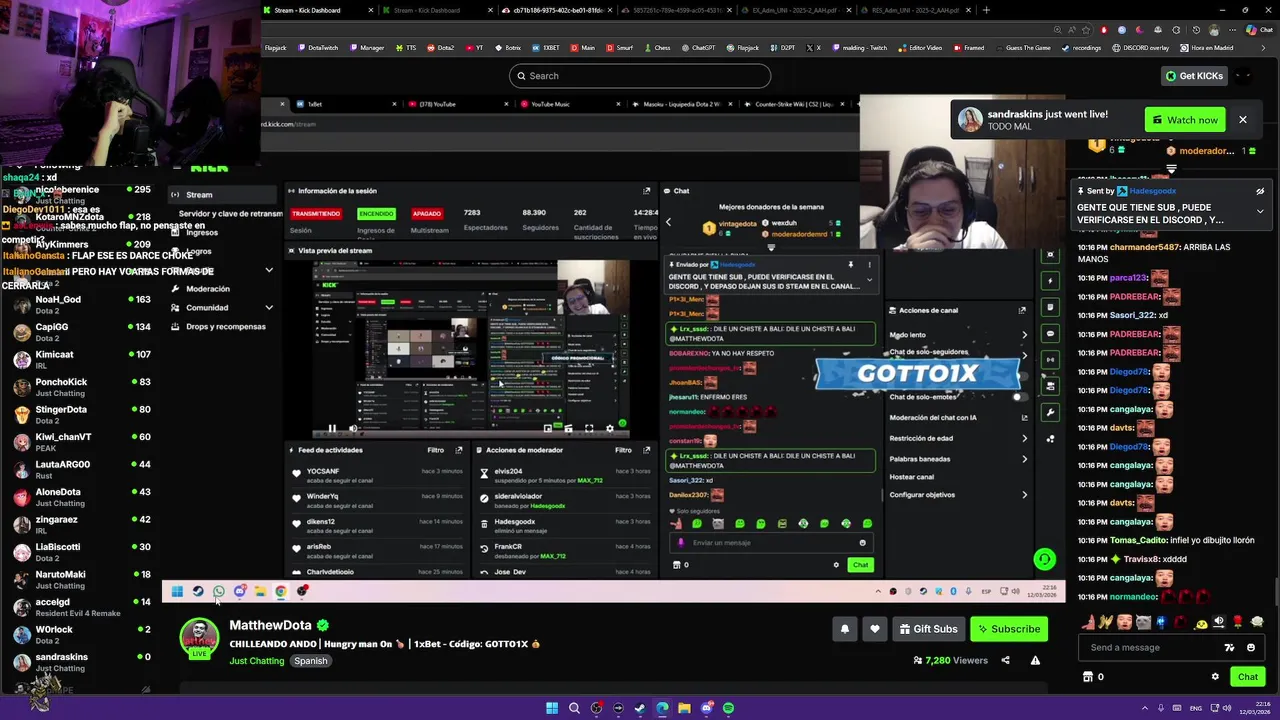1280x720 pixels.
Task: Switch to the first Stream - Kick Dashboard tab
Action: tap(318, 10)
